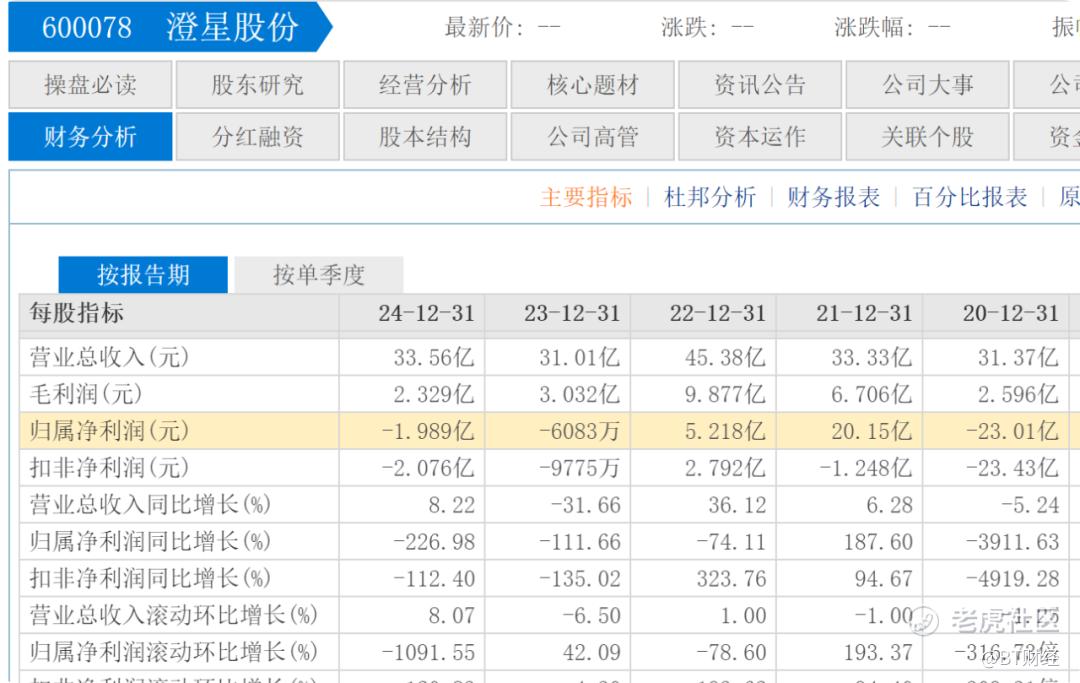Switch to 按报告期 view
1080x683 pixels.
coord(143,275)
